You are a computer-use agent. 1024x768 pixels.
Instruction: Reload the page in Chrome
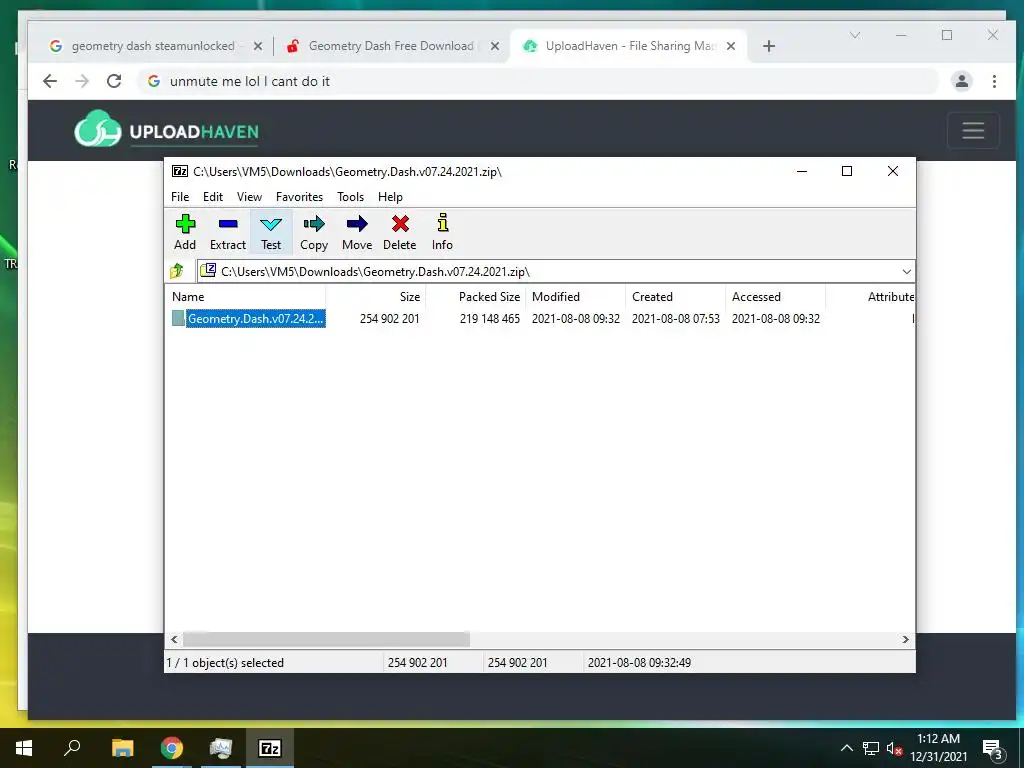tap(114, 81)
